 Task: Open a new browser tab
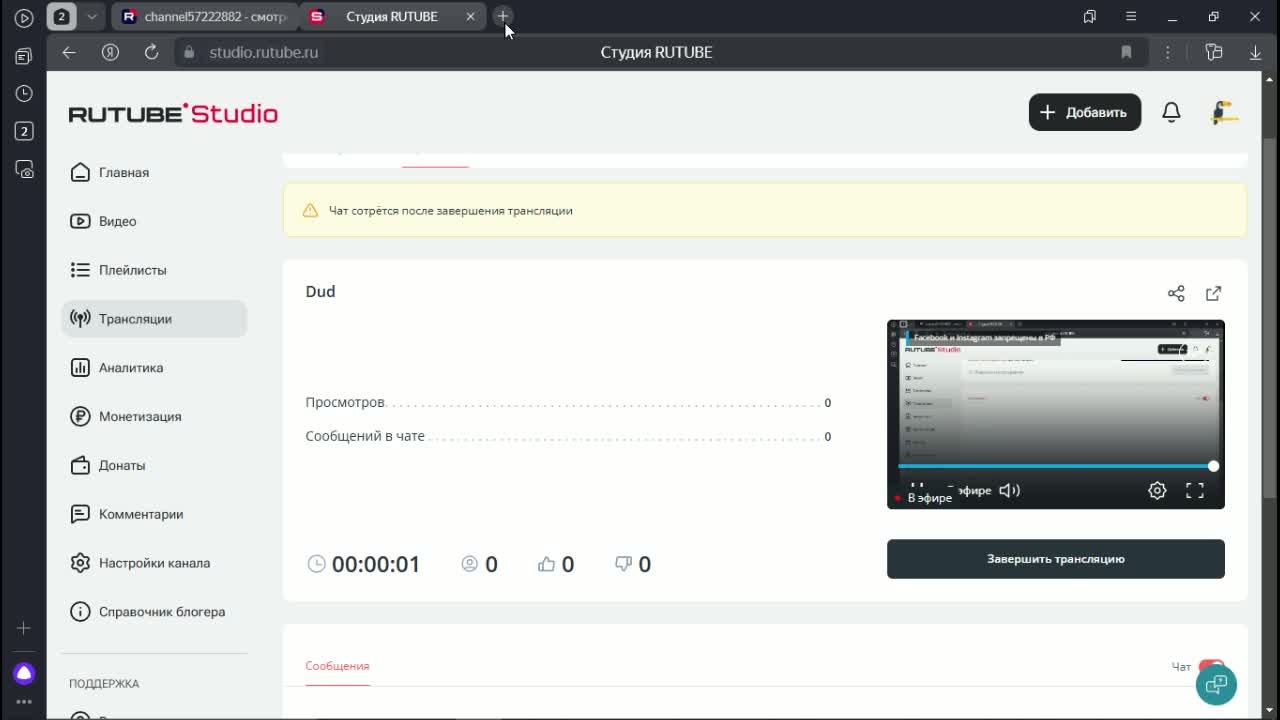coord(503,16)
